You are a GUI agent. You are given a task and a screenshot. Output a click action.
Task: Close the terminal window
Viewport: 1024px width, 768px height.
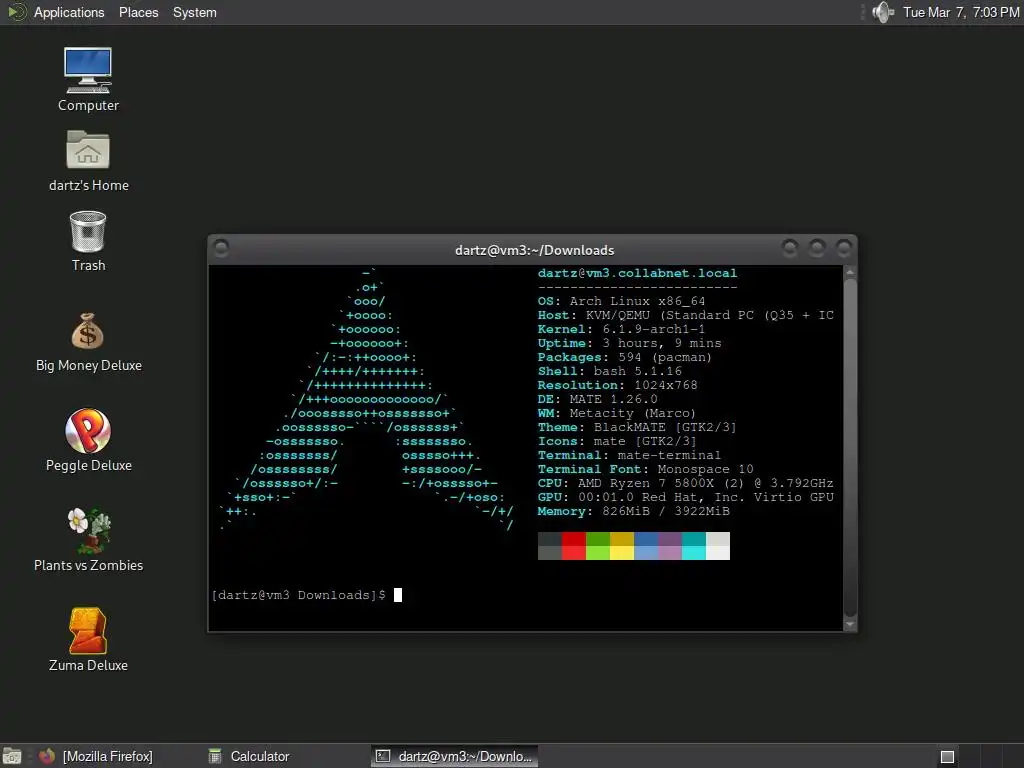click(844, 248)
